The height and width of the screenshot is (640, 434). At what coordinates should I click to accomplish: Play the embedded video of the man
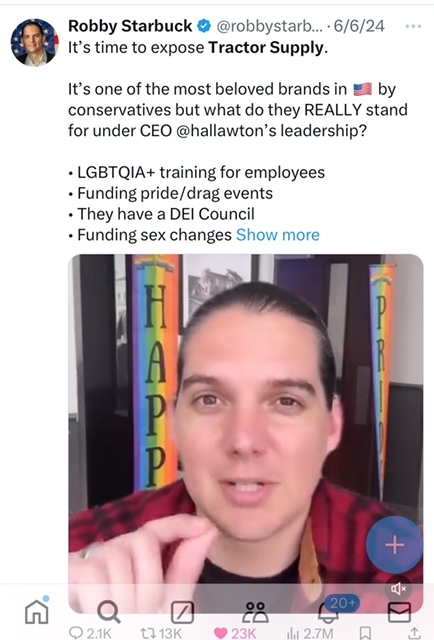point(246,433)
